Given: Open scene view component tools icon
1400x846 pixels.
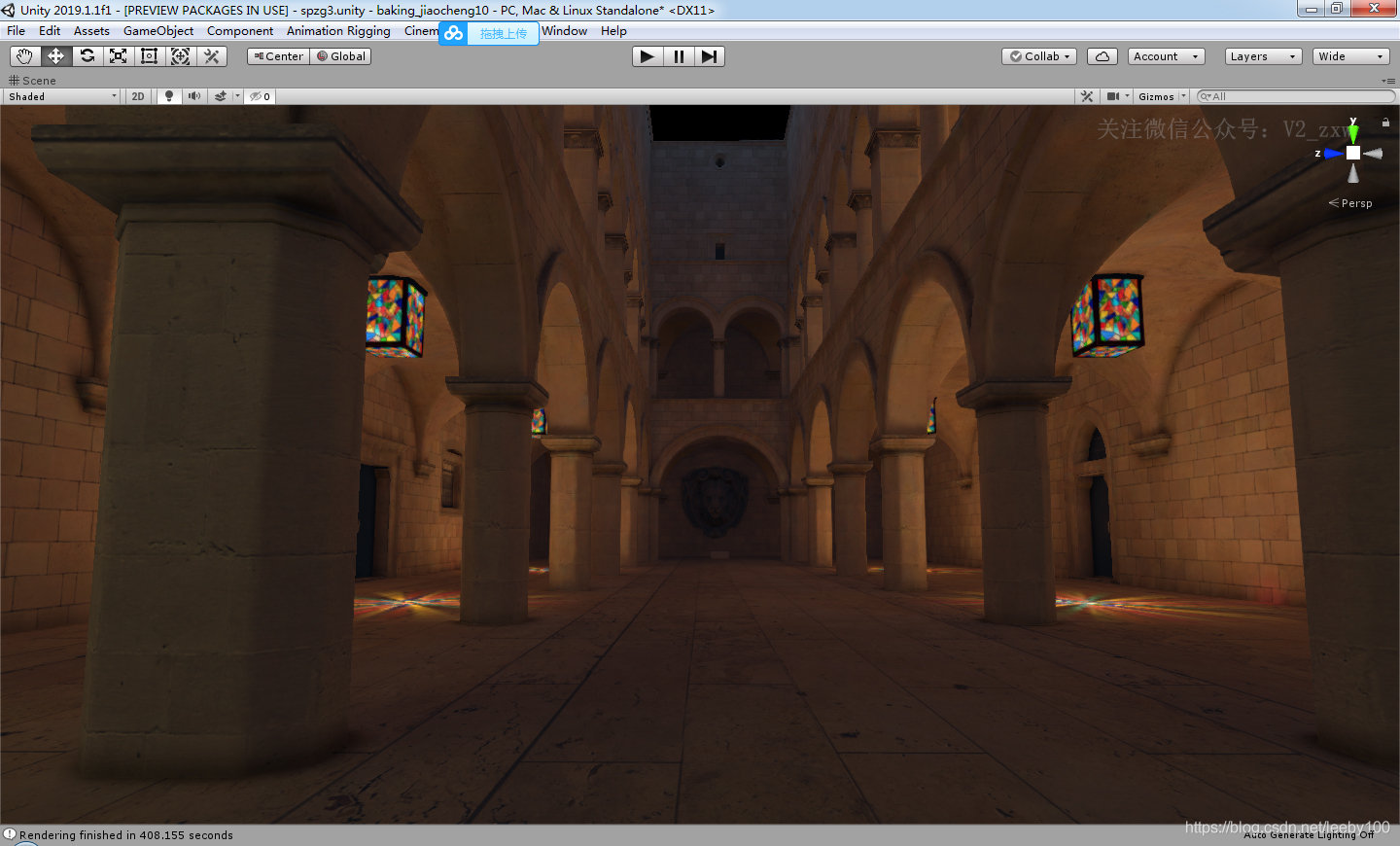Looking at the screenshot, I should coord(1087,96).
